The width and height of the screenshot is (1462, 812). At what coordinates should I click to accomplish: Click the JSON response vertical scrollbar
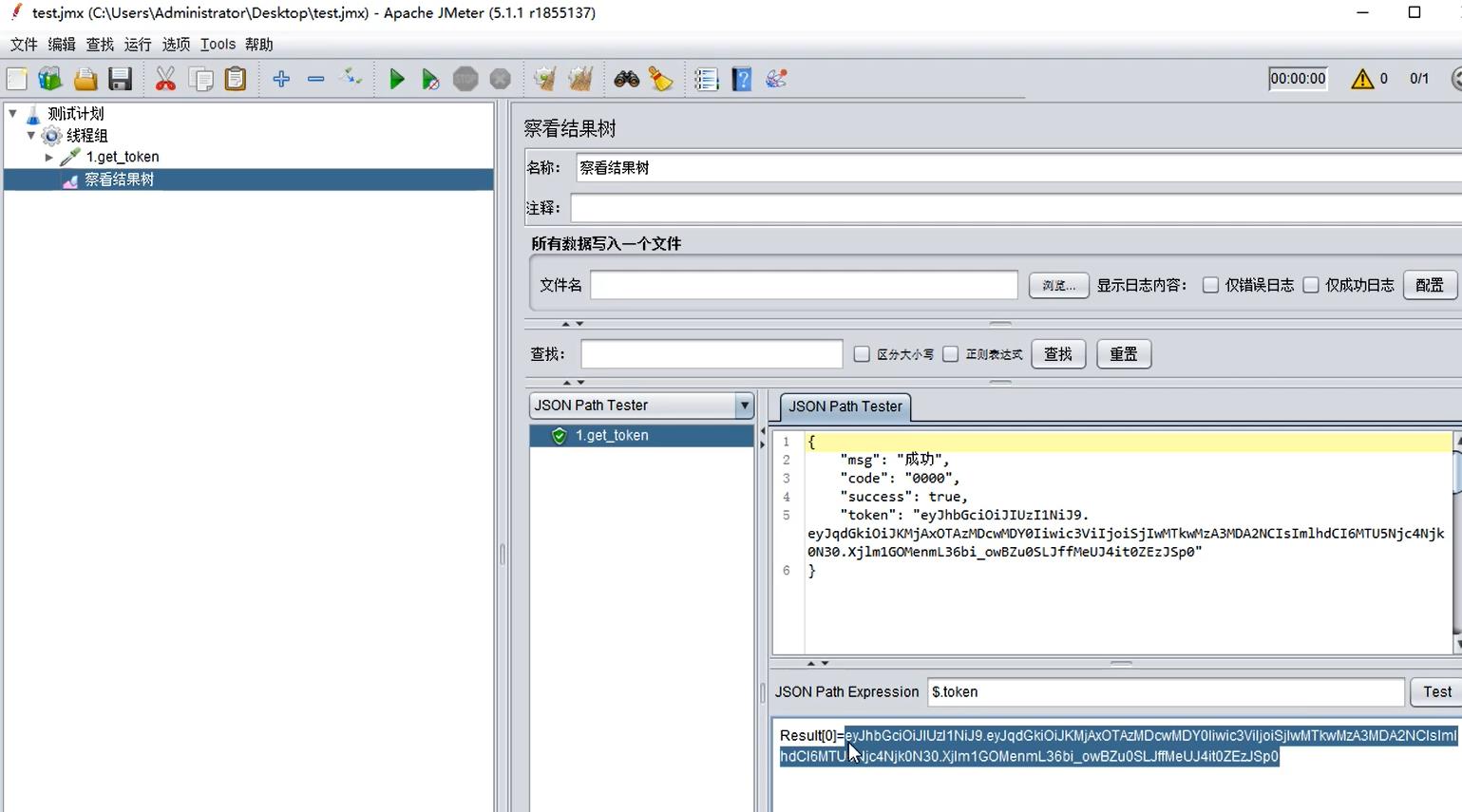pyautogui.click(x=1457, y=541)
